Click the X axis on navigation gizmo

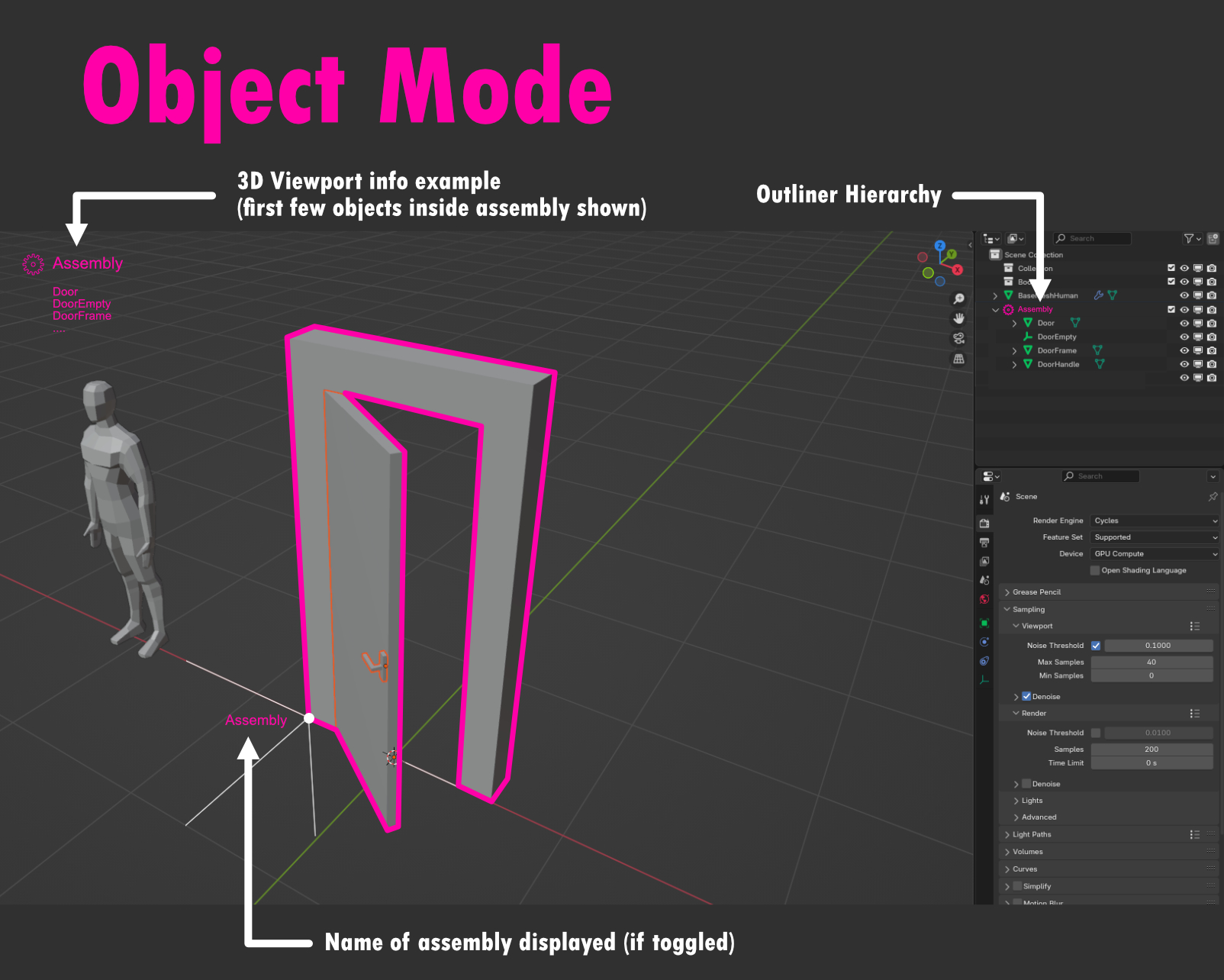tap(957, 269)
